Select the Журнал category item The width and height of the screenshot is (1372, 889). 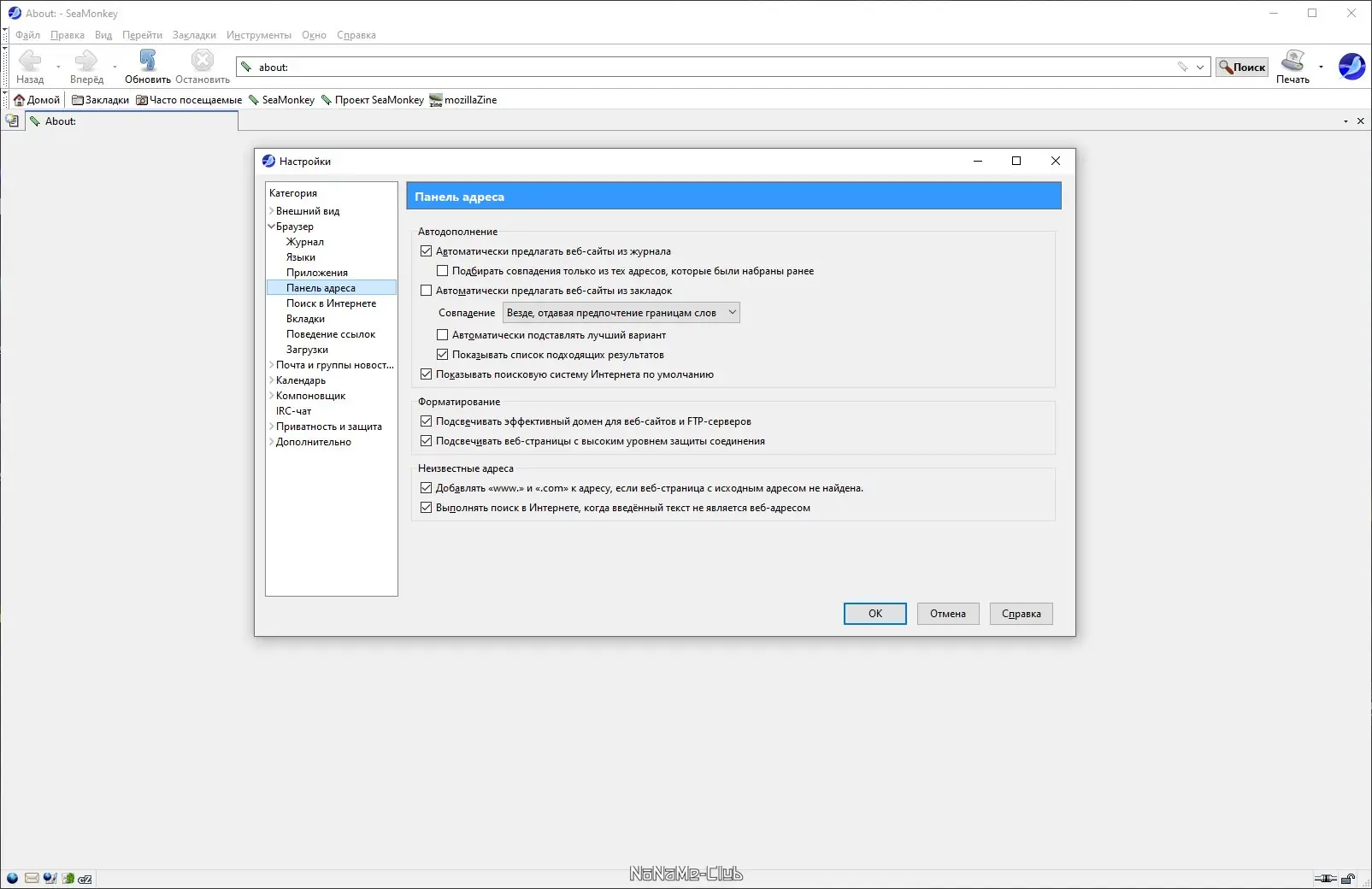tap(305, 242)
